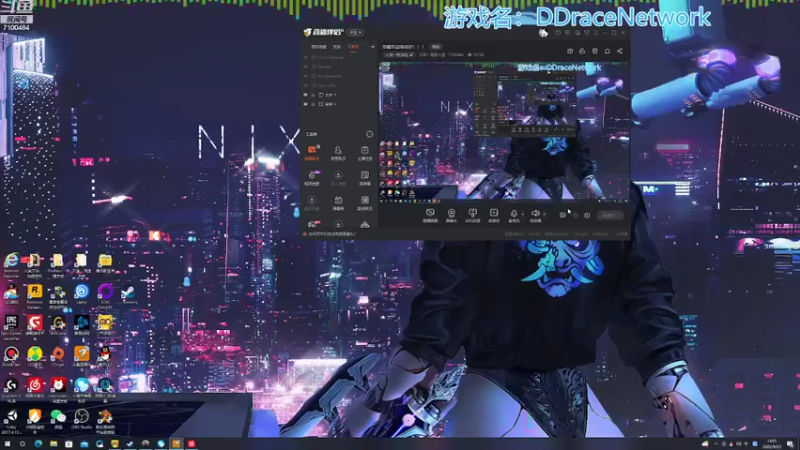Switch to second scene tab in sources panel
Viewport: 800px width, 450px height.
337,46
